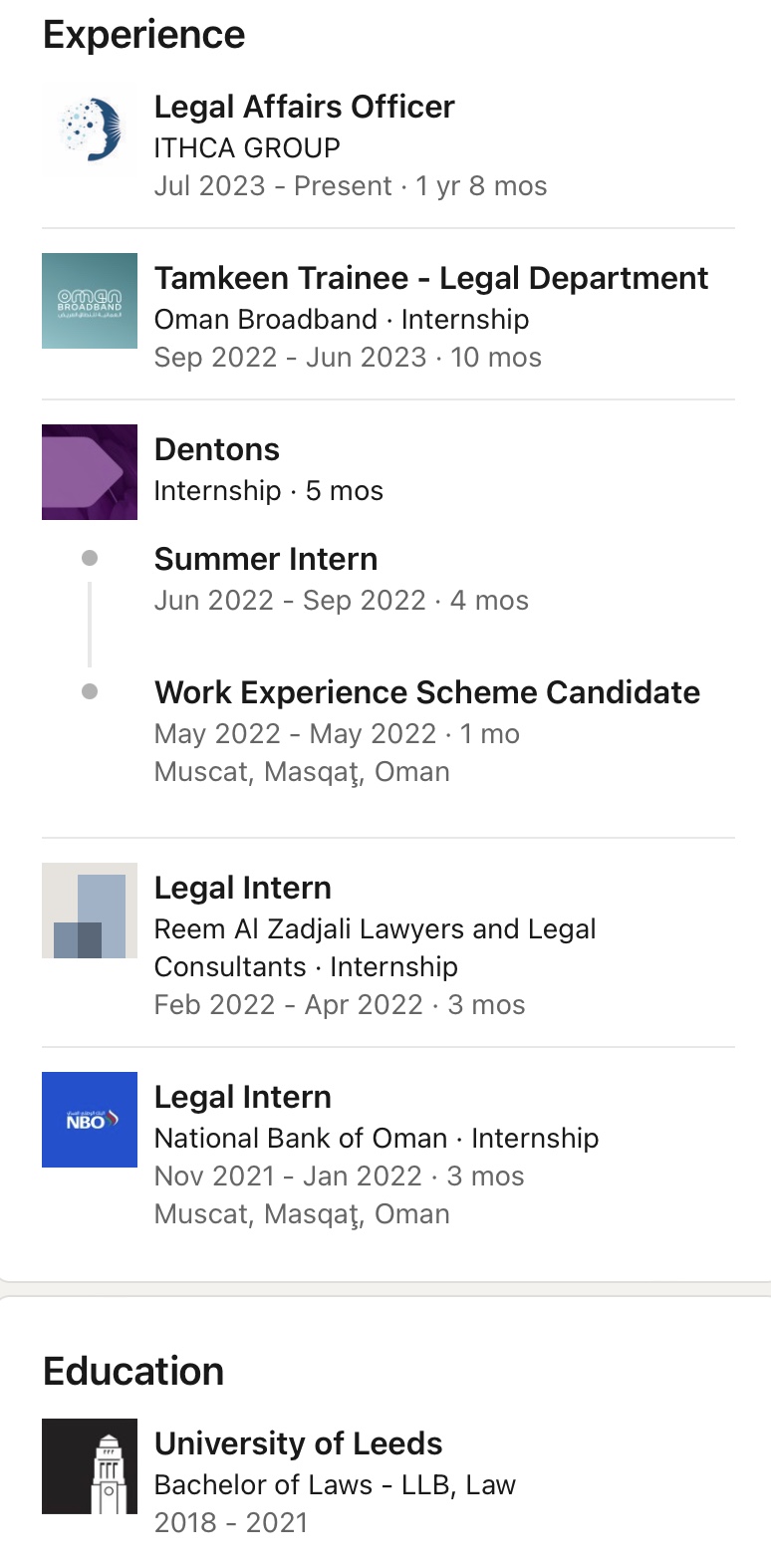Screen dimensions: 771x1568
Task: Click the purple Dentons logo
Action: pyautogui.click(x=90, y=472)
